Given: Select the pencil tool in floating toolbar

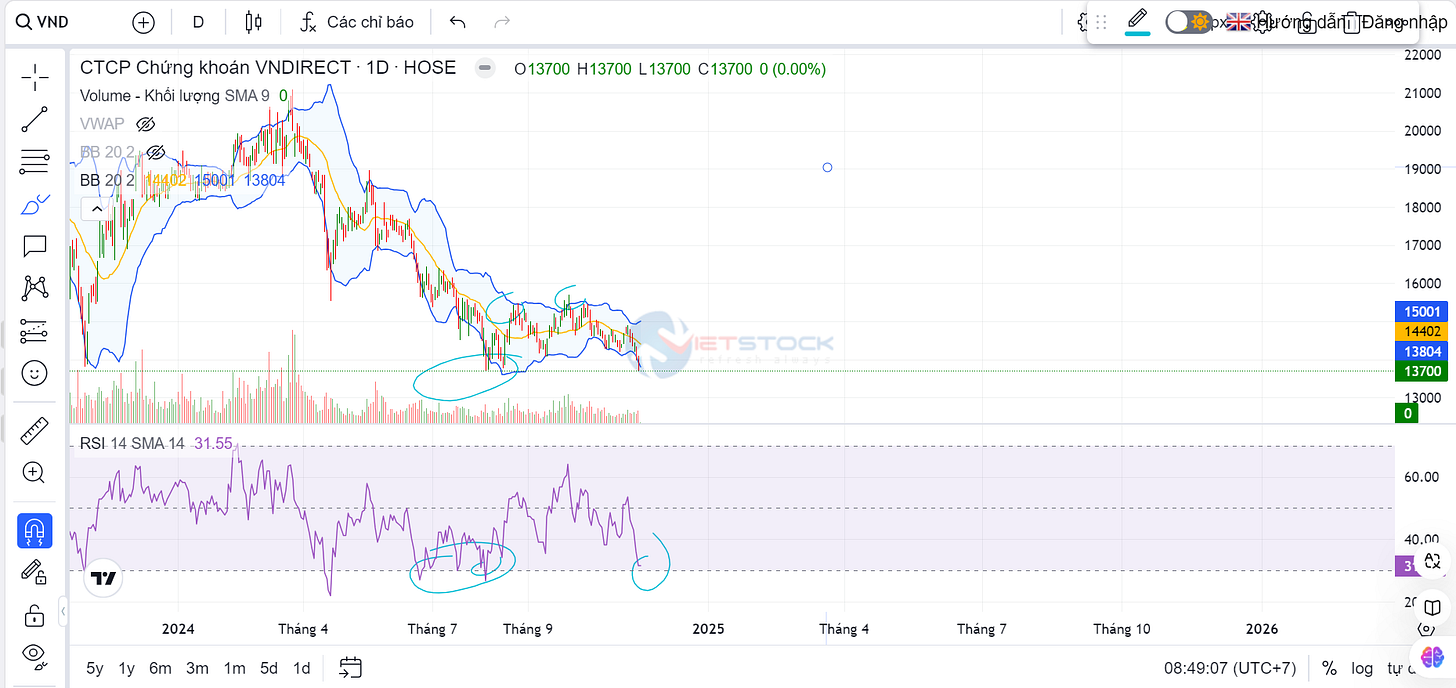Looking at the screenshot, I should coord(1137,19).
